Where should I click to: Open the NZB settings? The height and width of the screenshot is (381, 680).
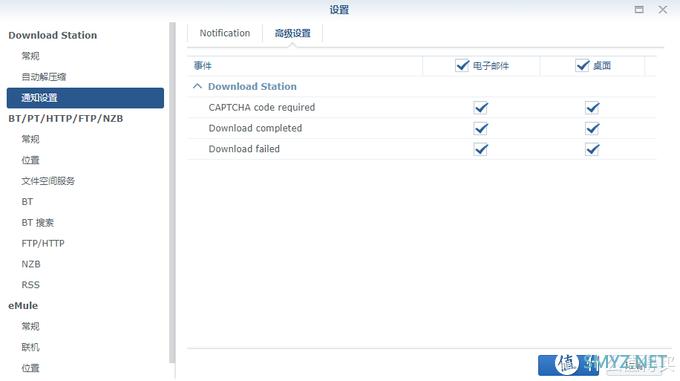31,264
